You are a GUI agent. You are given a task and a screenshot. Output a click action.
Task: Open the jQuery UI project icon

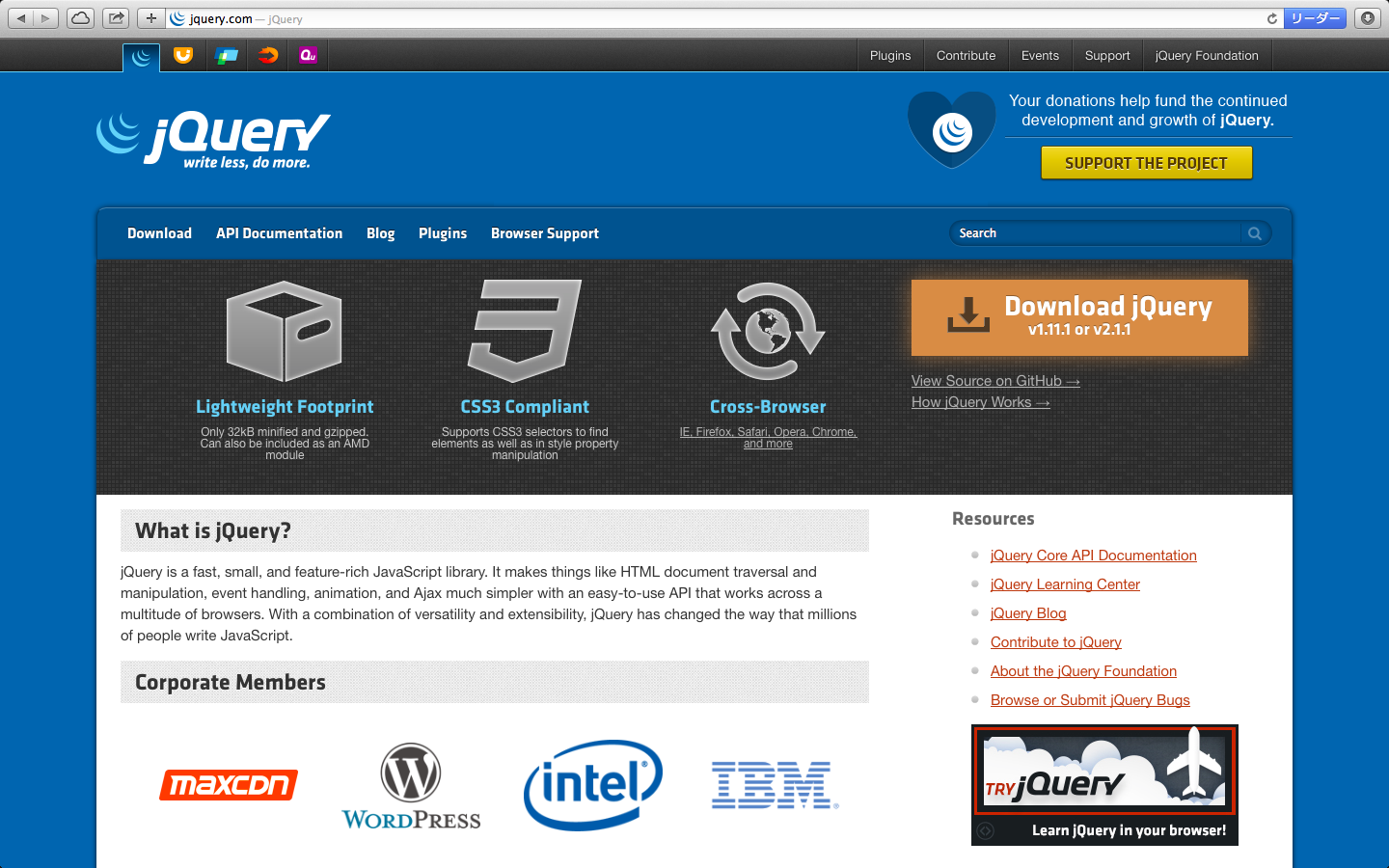(183, 56)
